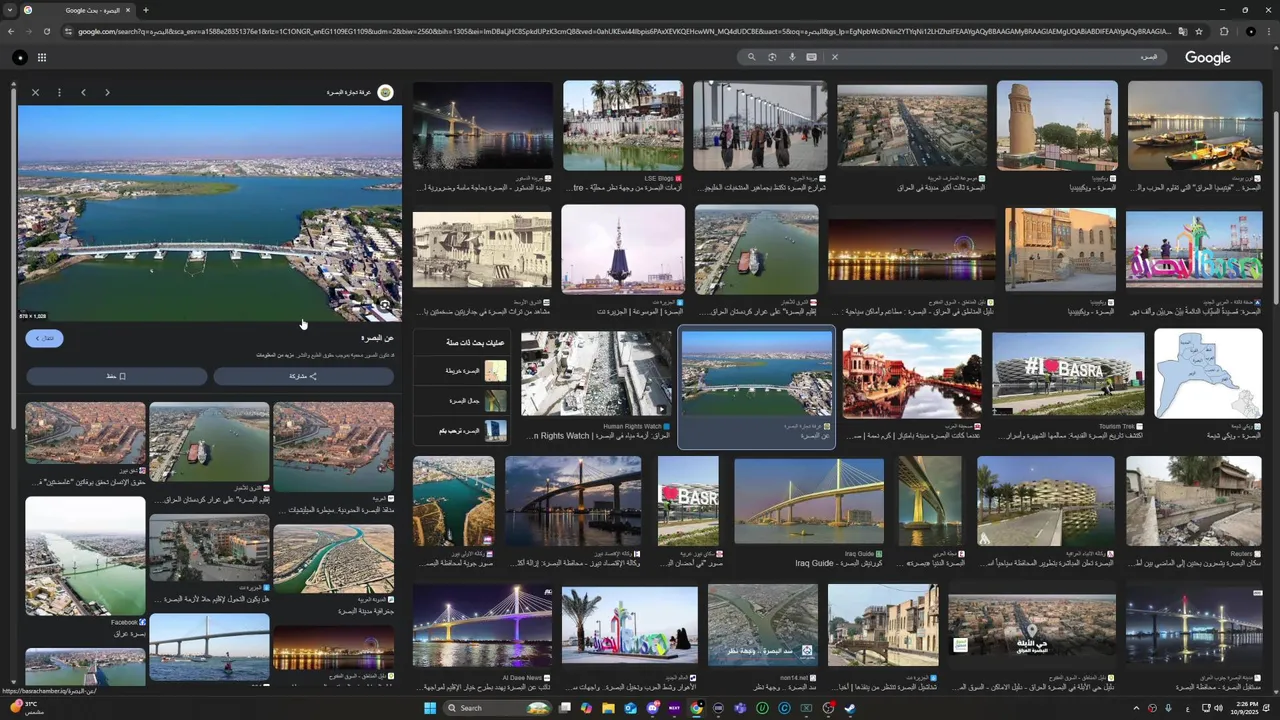Screen dimensions: 1280x720
Task: Open the LSE Blogs palm tree thumbnail
Action: coord(623,125)
